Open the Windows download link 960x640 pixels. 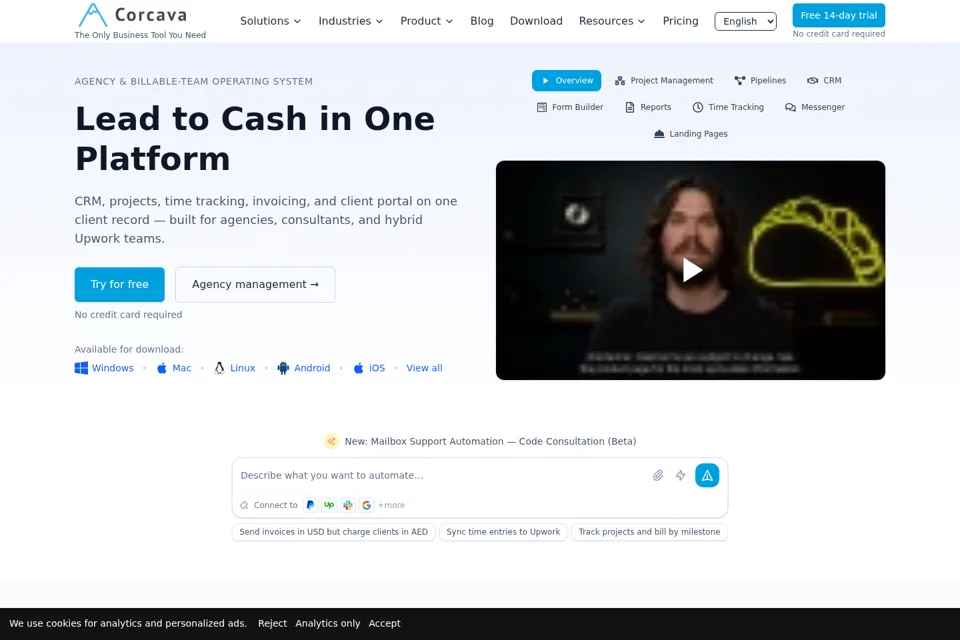104,368
